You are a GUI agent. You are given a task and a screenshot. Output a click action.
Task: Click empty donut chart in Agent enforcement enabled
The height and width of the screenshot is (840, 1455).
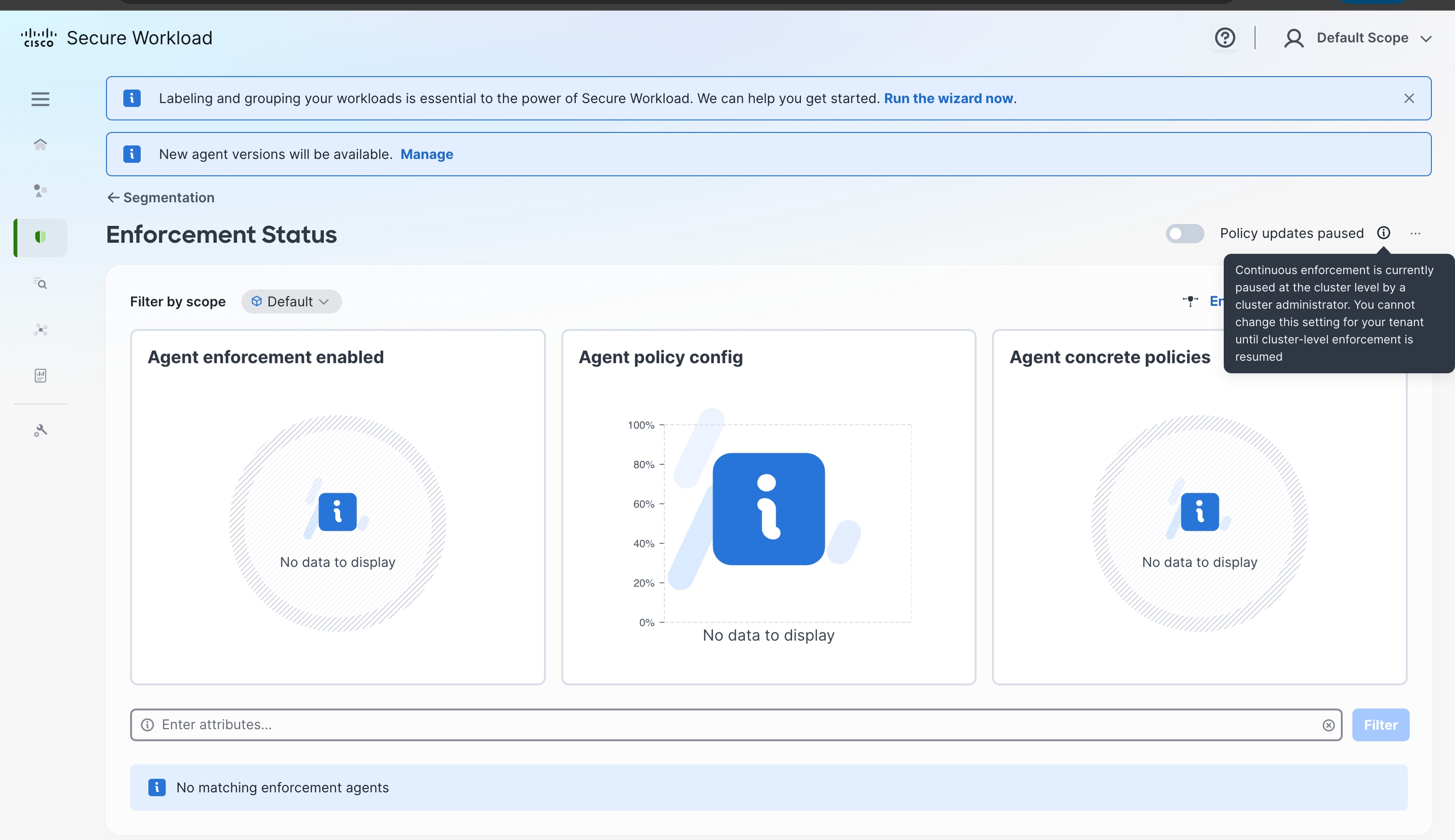(338, 523)
